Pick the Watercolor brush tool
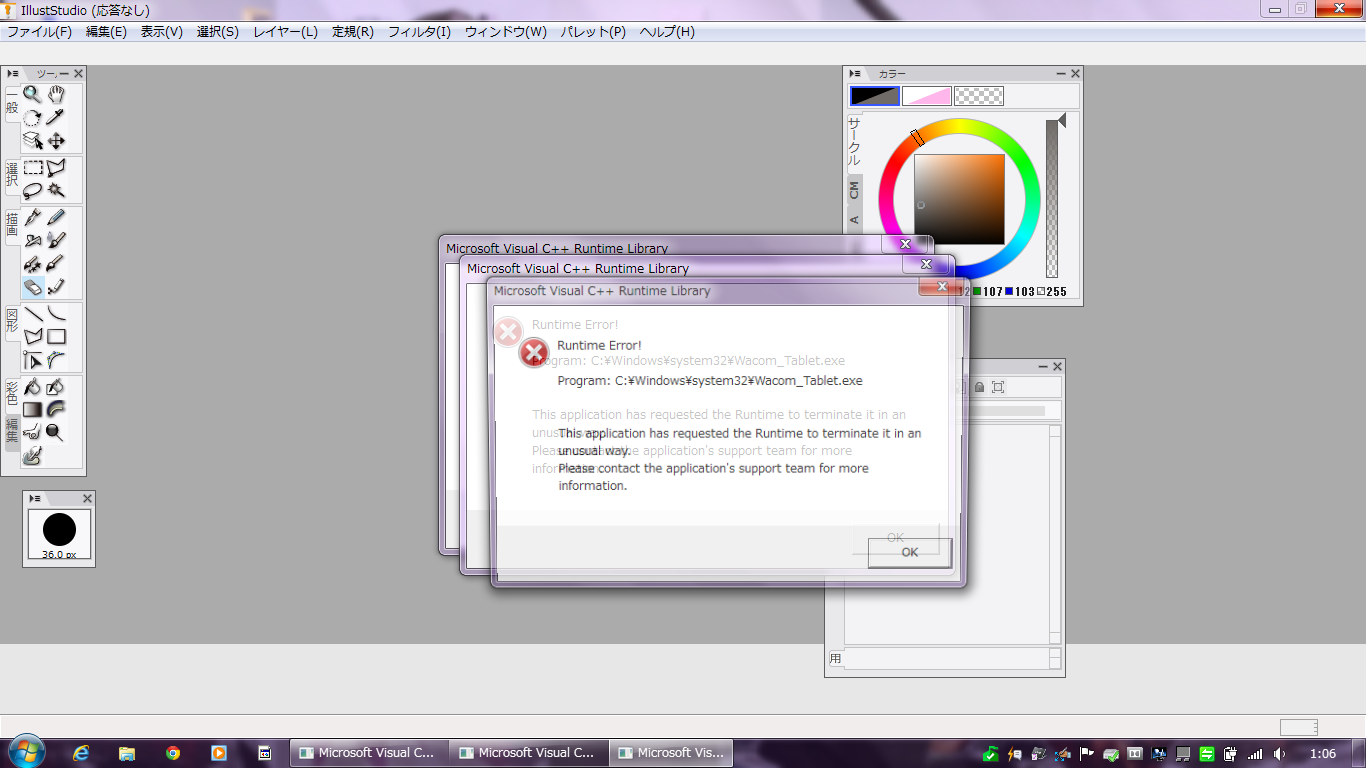Screen dimensions: 1366x768 [57, 240]
